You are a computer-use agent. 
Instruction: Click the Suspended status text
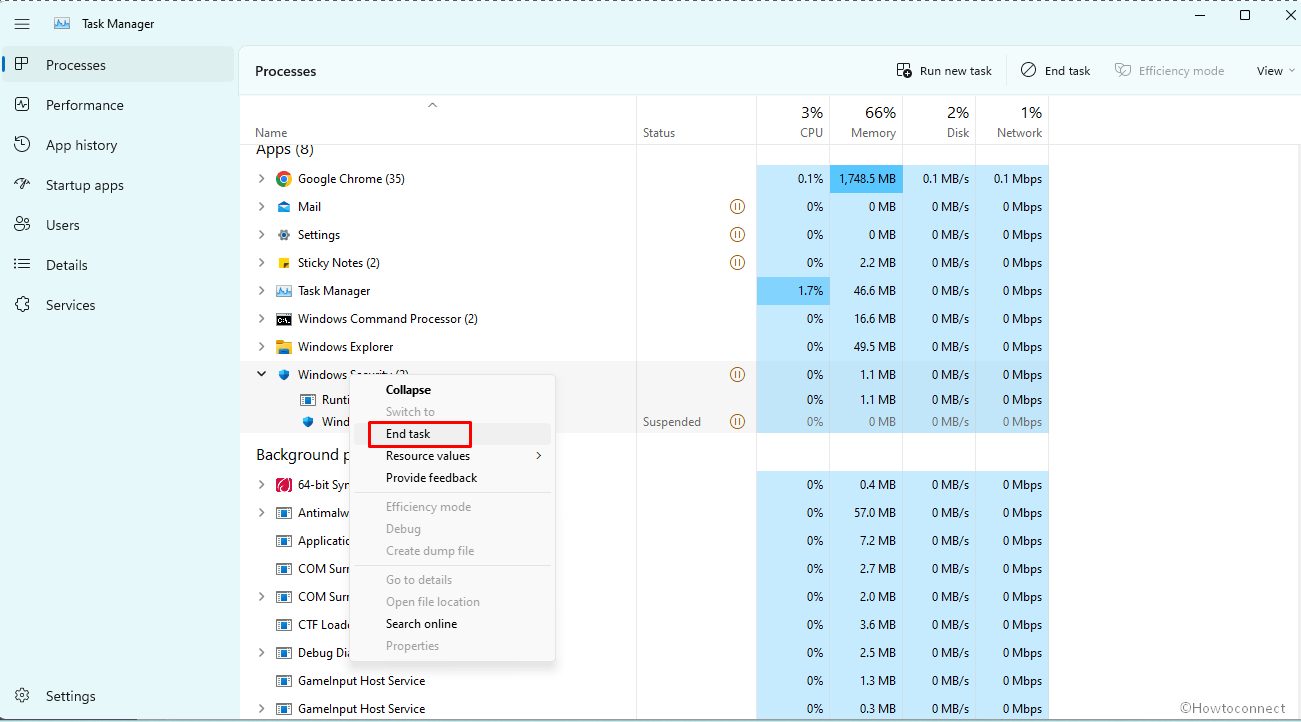click(672, 422)
